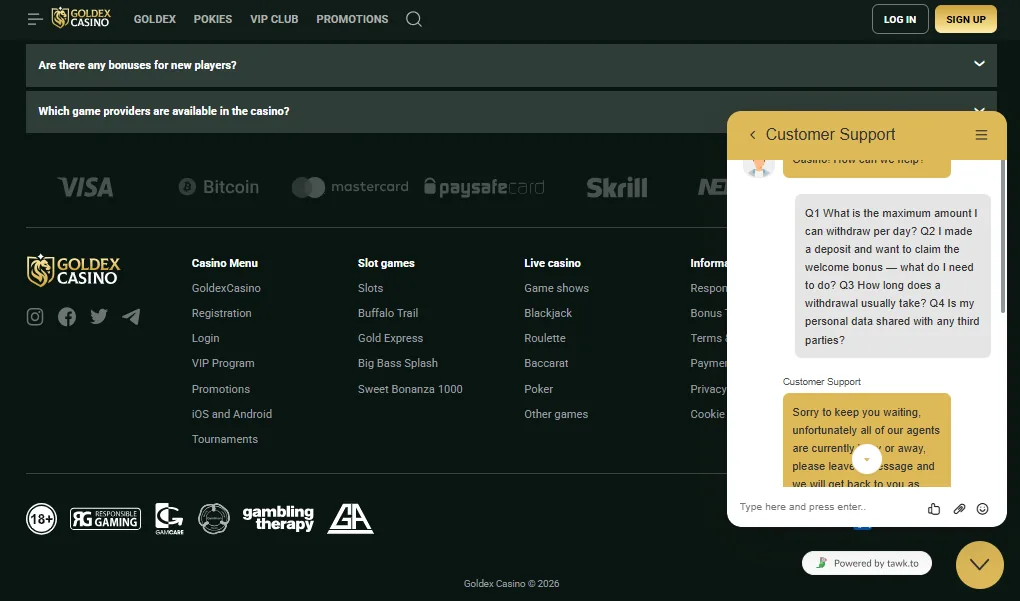Click the chat message input field
The height and width of the screenshot is (601, 1020).
[x=826, y=507]
